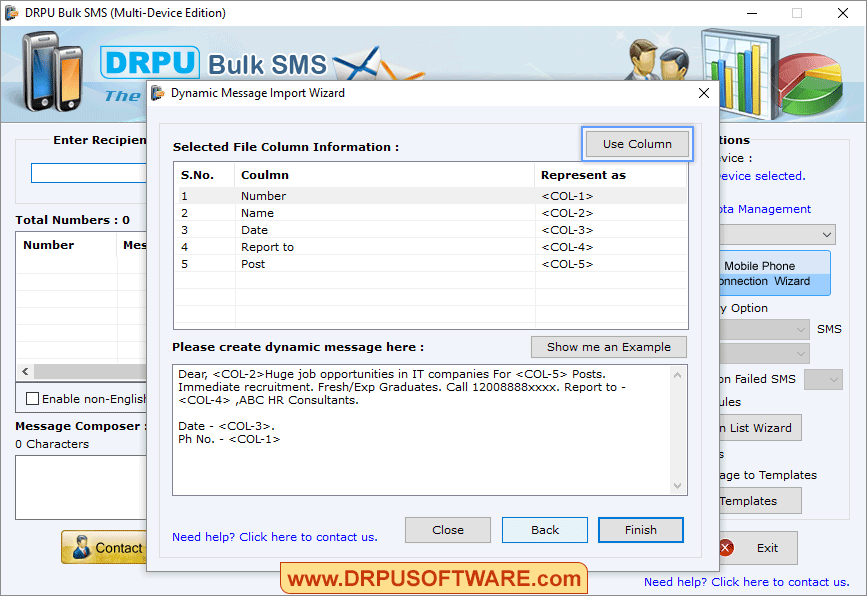The image size is (867, 596).
Task: Click the <COL-4> represent-as cell
Action: (567, 247)
